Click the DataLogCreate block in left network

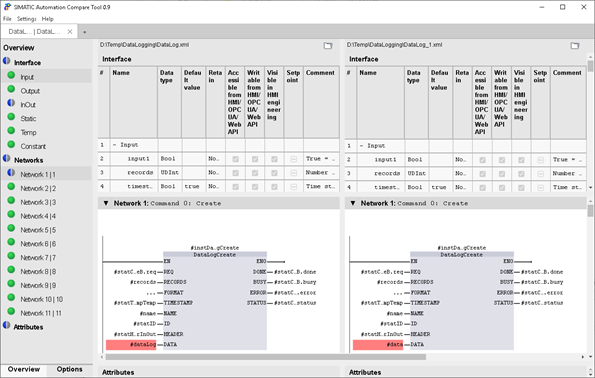[x=215, y=300]
